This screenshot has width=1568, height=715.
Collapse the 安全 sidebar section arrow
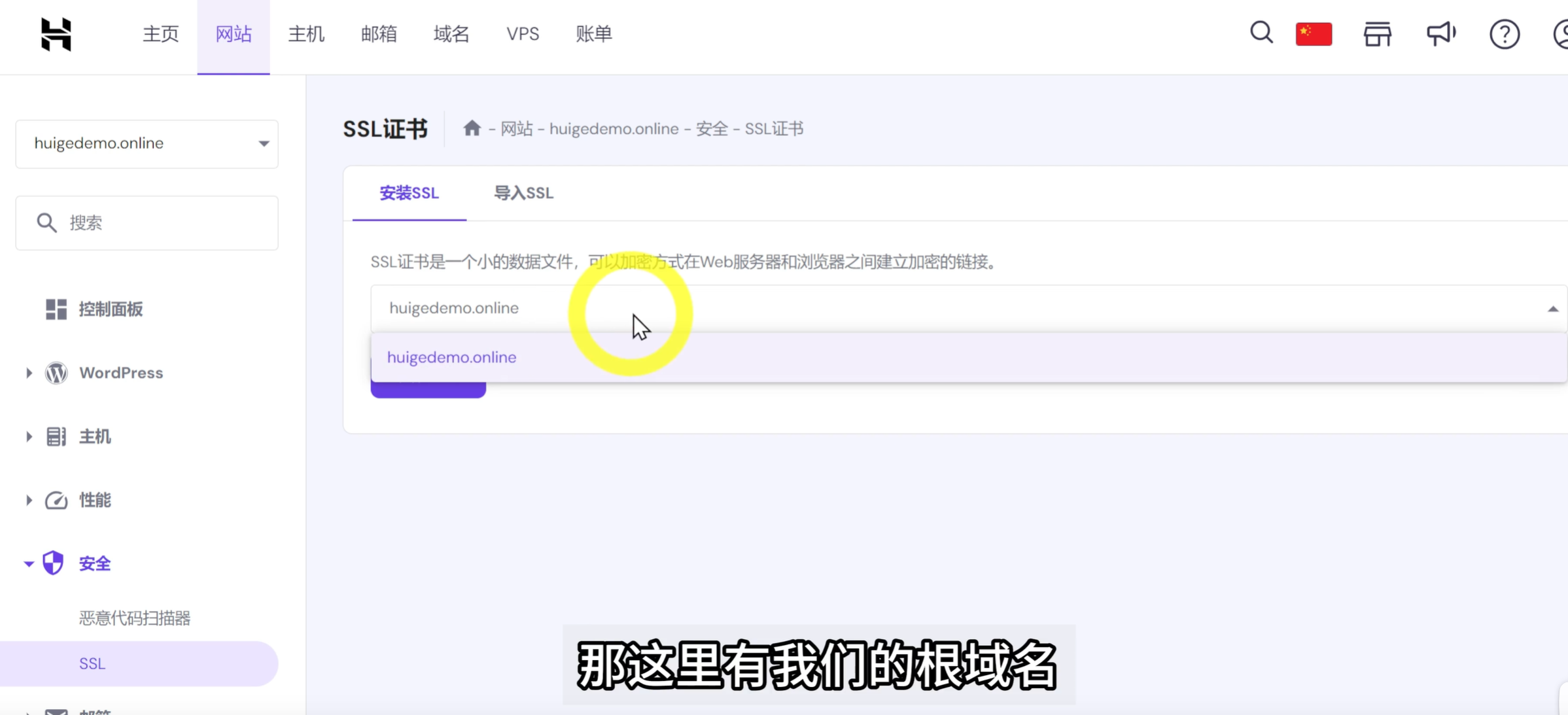click(29, 563)
